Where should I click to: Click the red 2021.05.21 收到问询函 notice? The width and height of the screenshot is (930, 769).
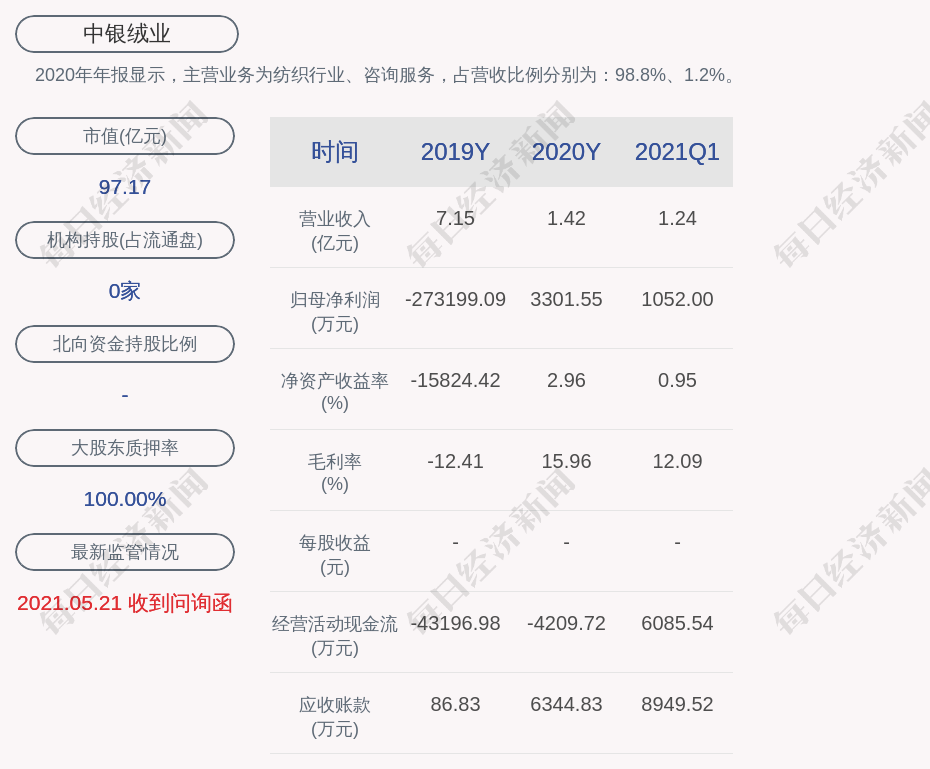pos(125,603)
